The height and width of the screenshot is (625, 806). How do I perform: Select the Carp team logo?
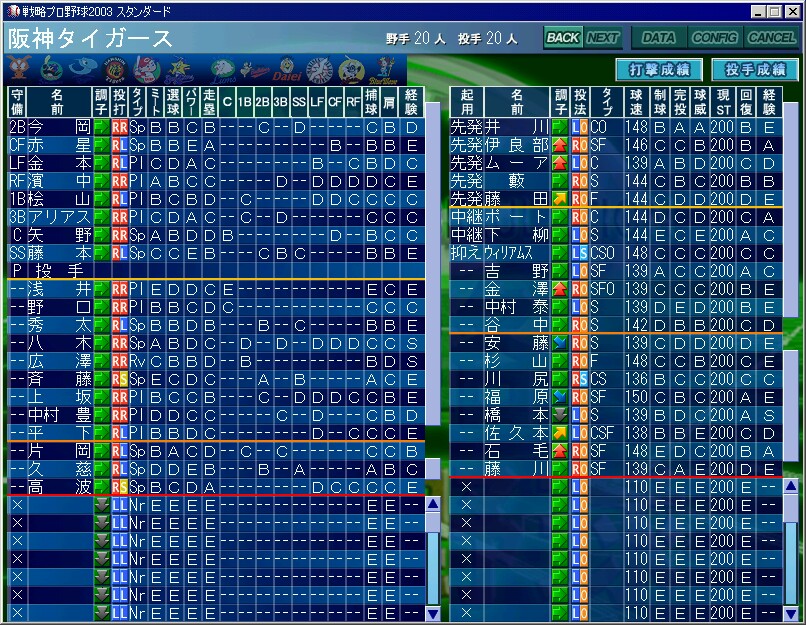pos(146,69)
